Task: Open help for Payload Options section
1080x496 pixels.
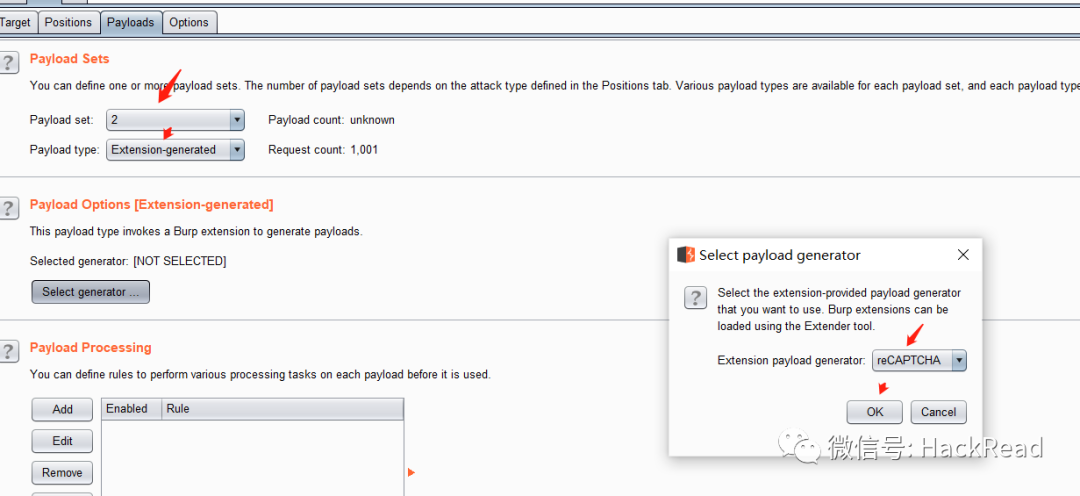Action: click(7, 208)
